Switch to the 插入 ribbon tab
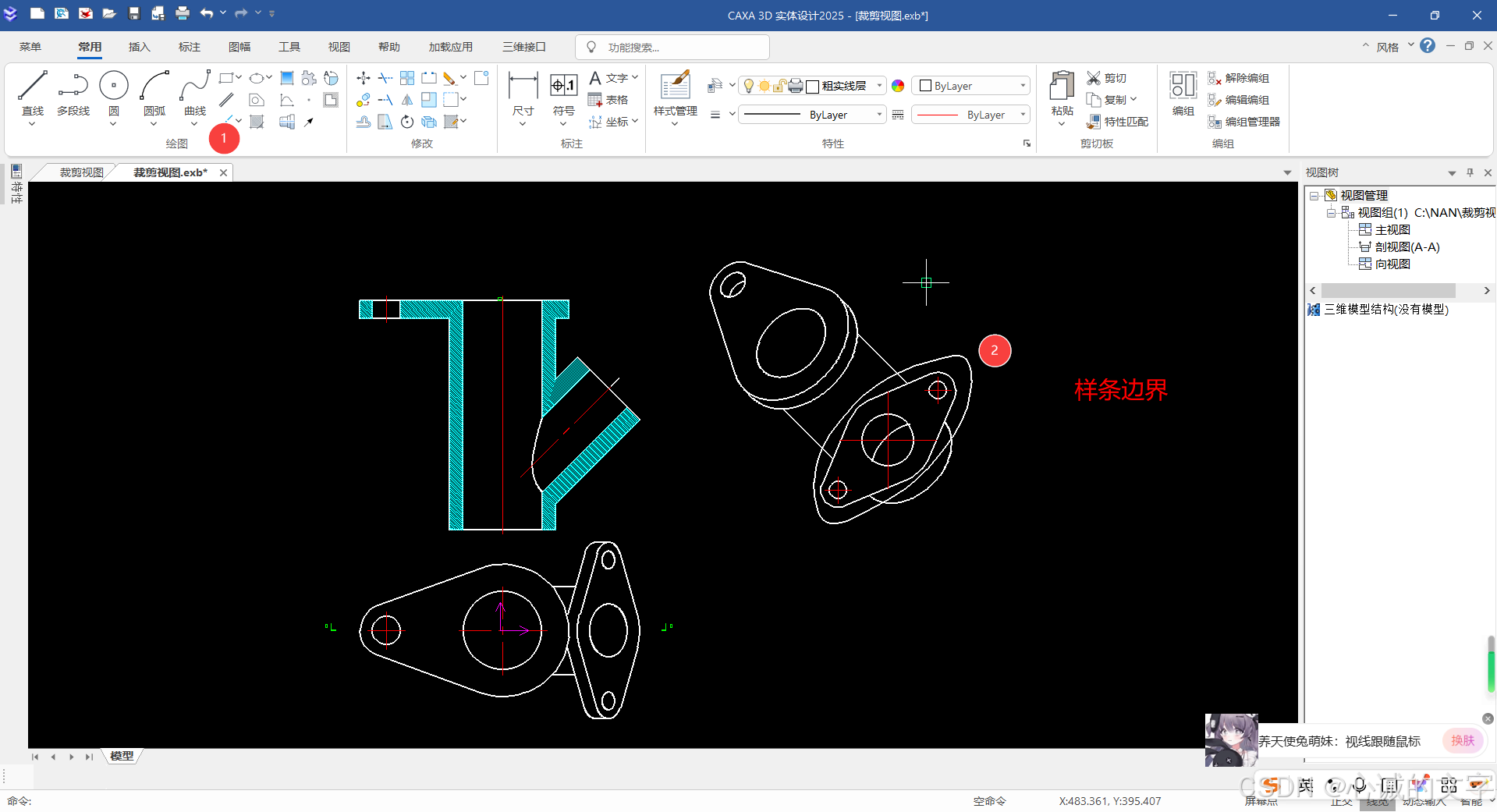1497x812 pixels. 139,47
